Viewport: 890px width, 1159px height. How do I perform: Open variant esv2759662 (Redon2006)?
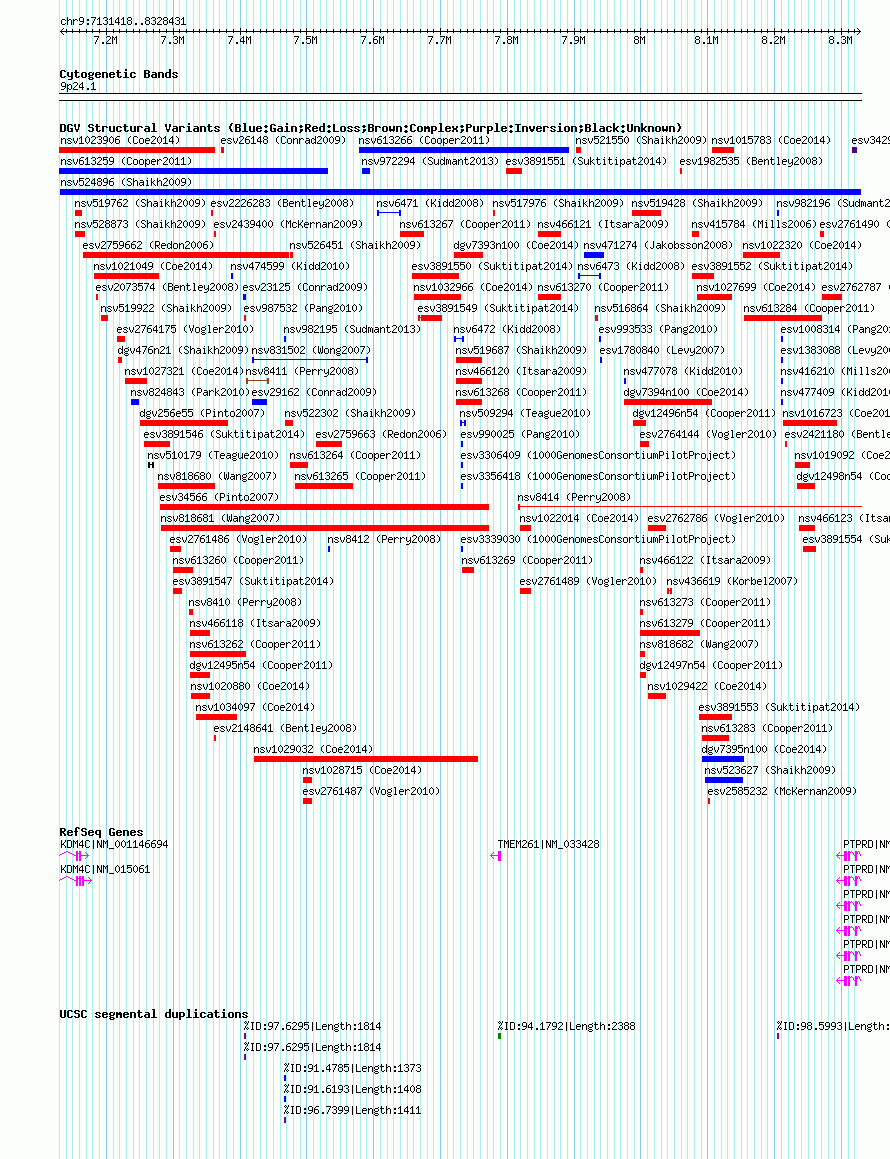click(148, 245)
